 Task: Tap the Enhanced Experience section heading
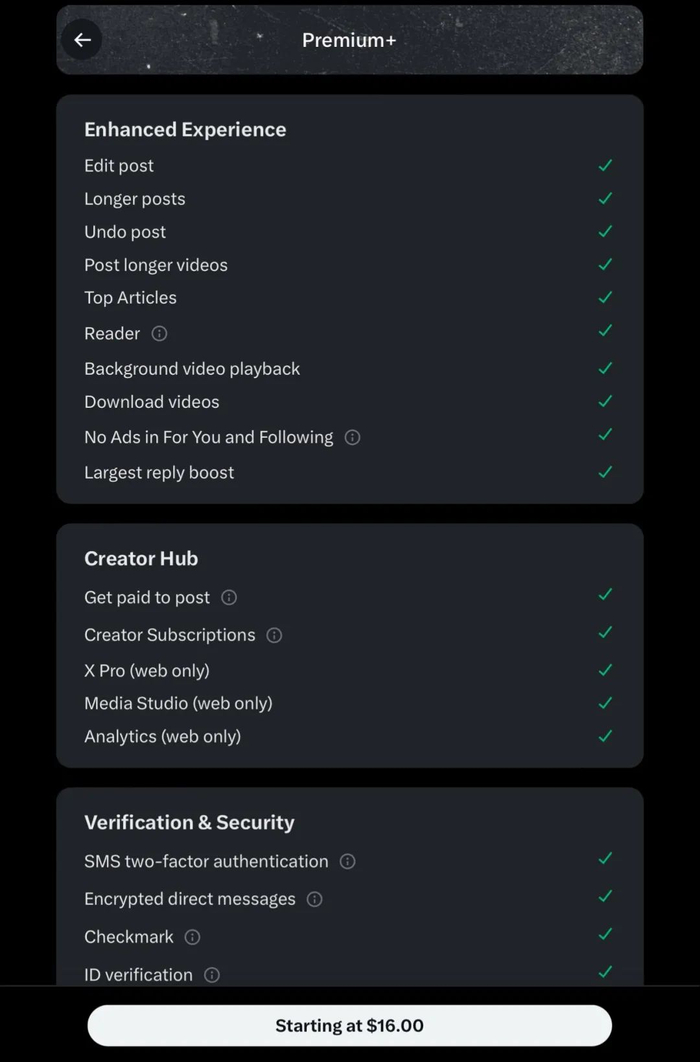point(185,129)
